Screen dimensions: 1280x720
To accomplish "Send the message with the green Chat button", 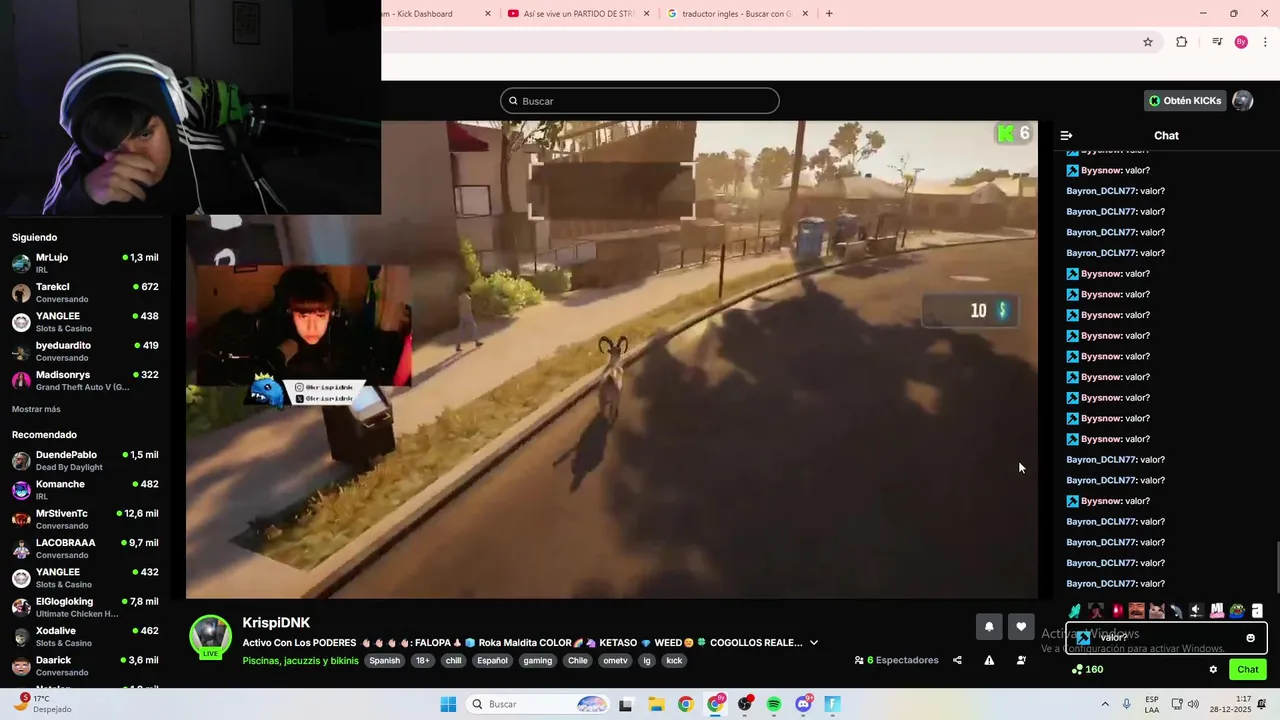I will tap(1248, 670).
